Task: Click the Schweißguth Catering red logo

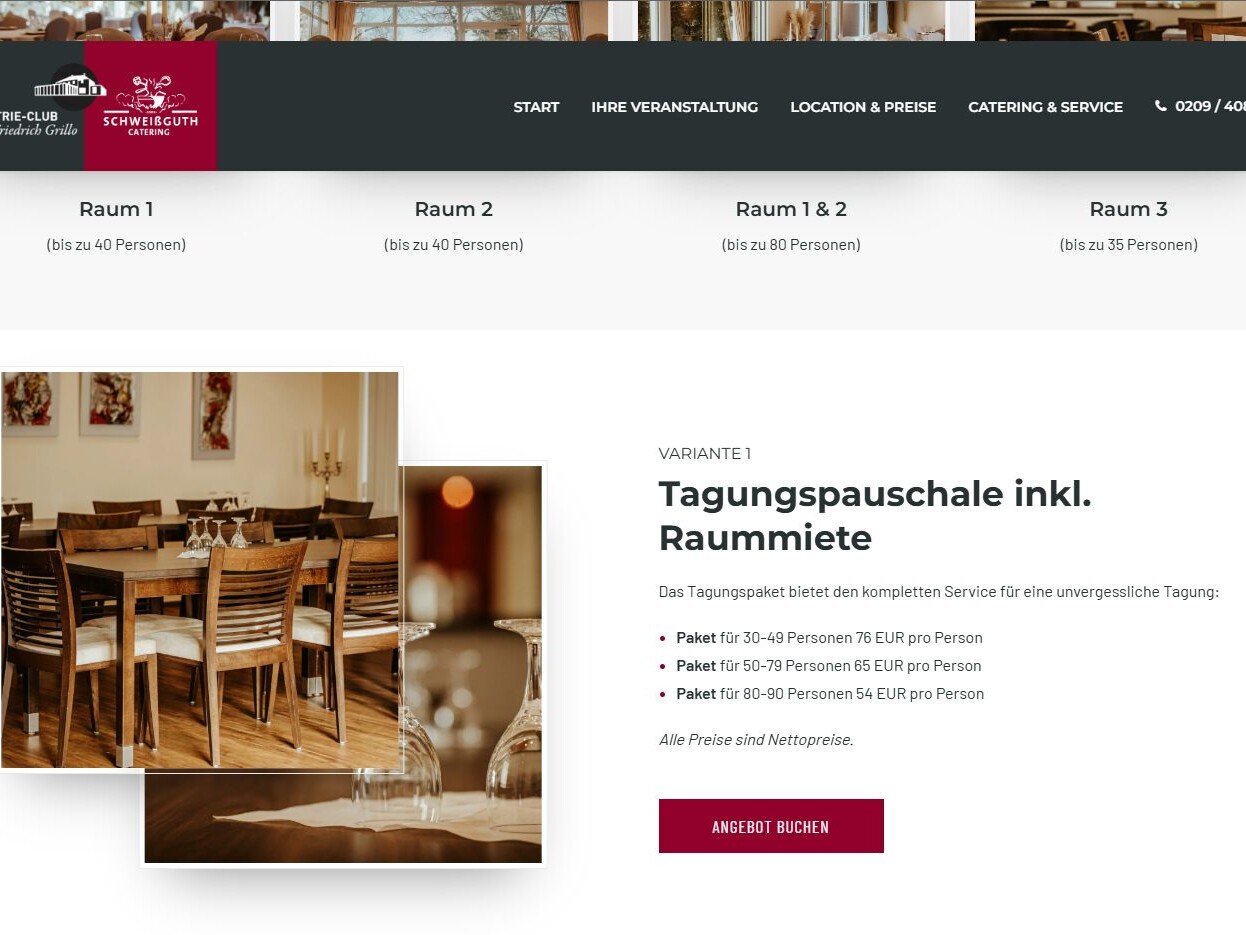Action: click(x=150, y=106)
